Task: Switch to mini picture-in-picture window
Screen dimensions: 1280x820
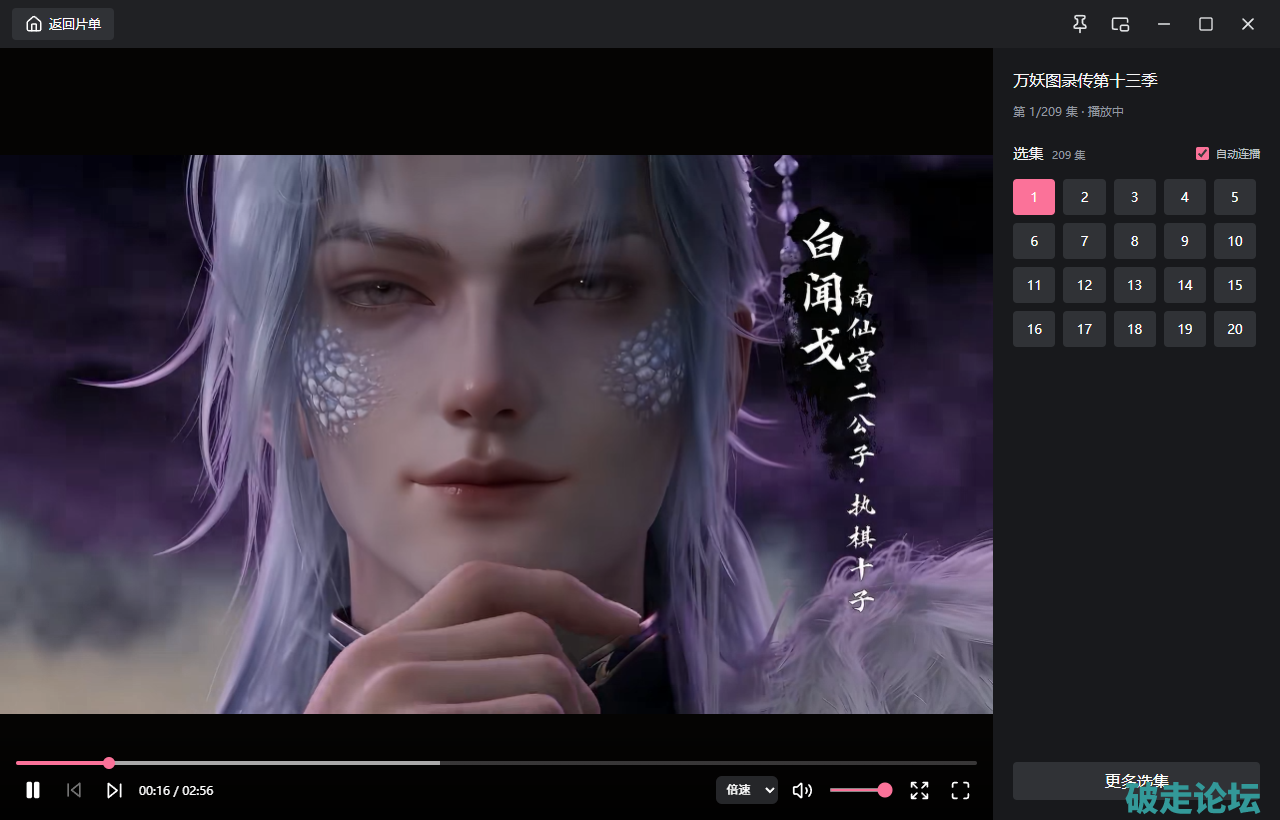Action: point(1121,24)
